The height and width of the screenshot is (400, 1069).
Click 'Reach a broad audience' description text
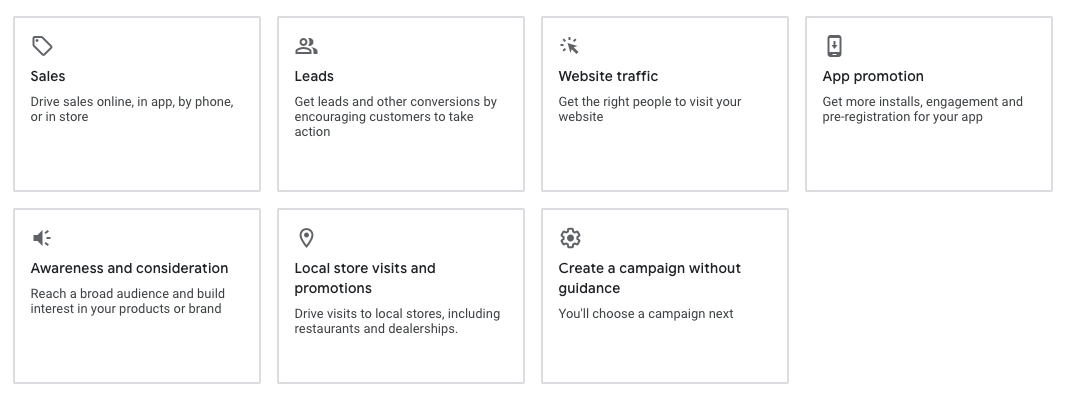point(128,301)
